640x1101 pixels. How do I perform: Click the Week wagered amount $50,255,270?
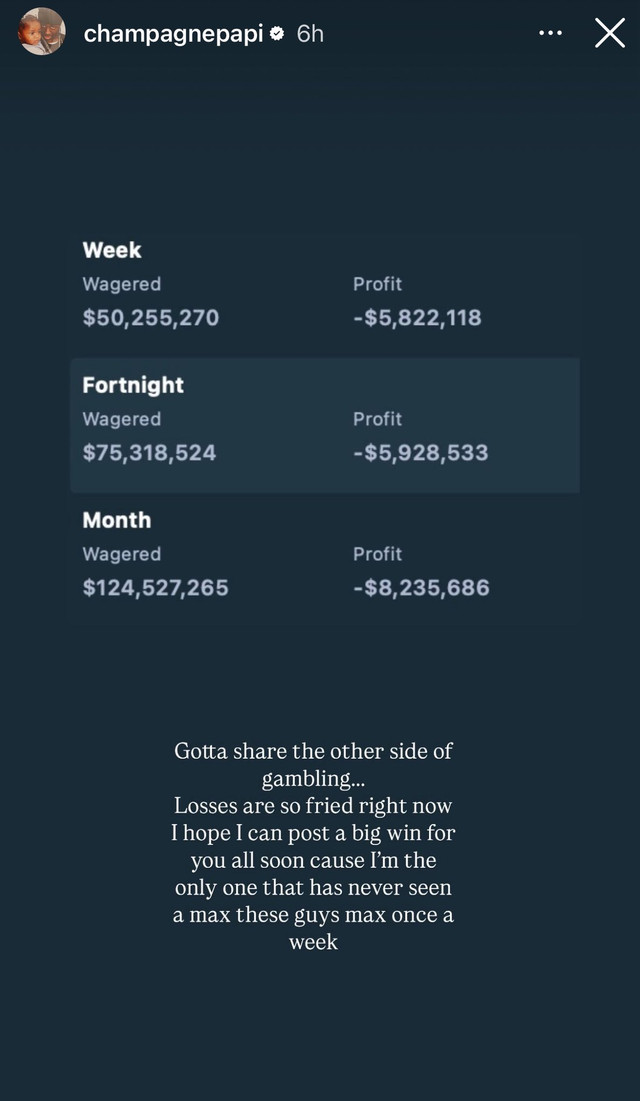point(151,318)
